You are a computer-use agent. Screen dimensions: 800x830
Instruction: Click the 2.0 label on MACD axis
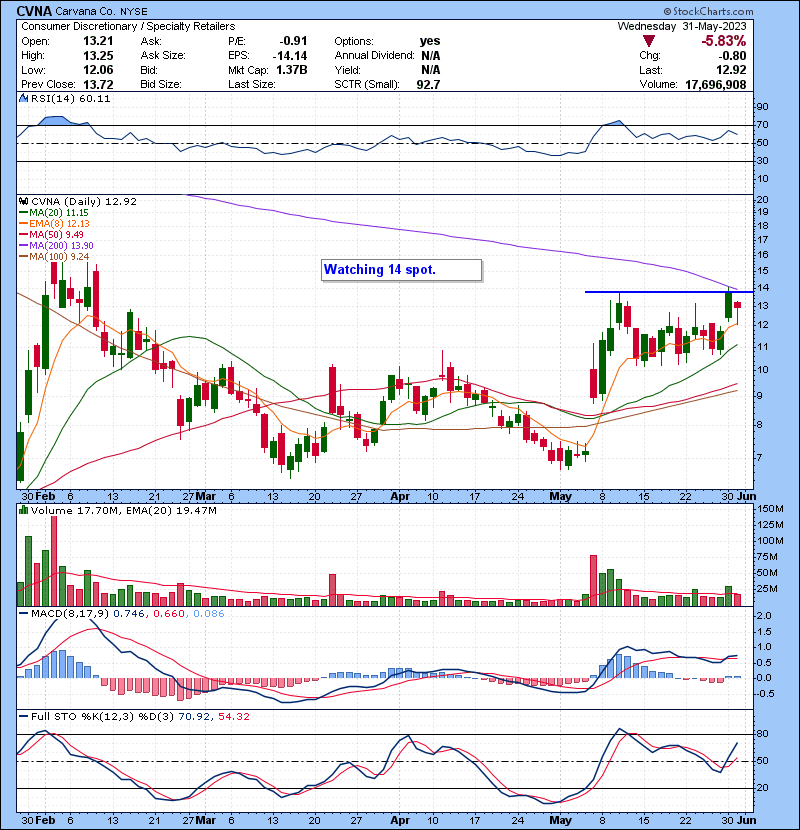click(764, 616)
